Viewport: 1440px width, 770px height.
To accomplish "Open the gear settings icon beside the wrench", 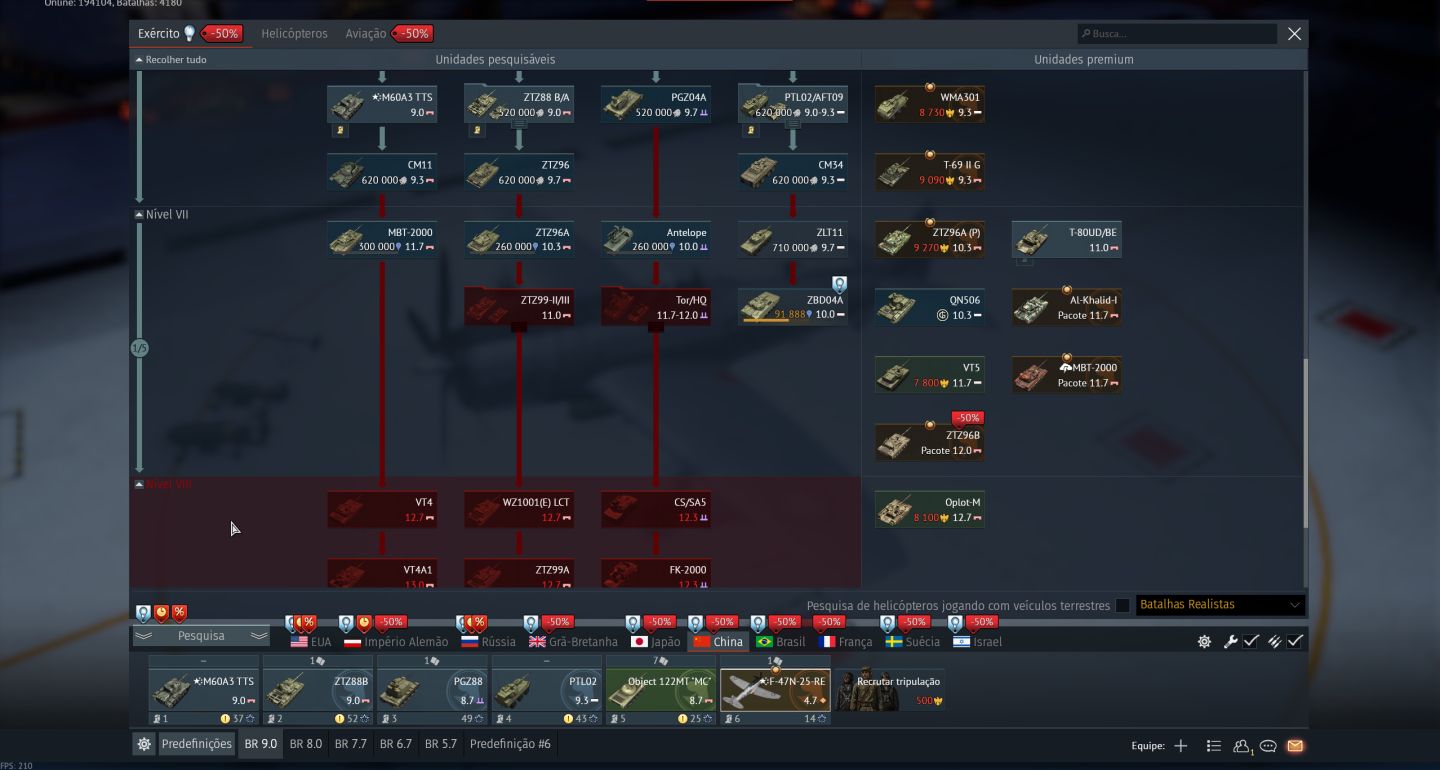I will click(1204, 642).
